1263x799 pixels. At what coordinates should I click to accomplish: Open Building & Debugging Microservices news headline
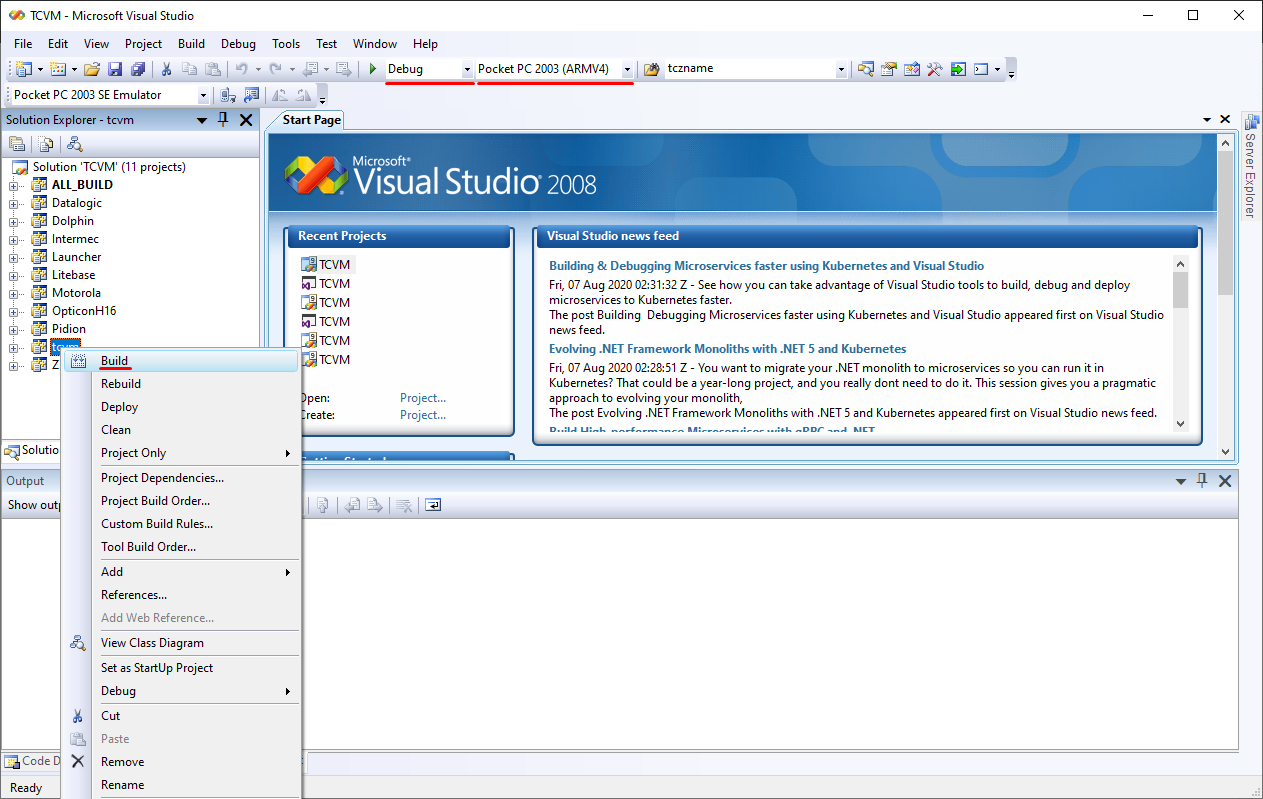[x=767, y=266]
